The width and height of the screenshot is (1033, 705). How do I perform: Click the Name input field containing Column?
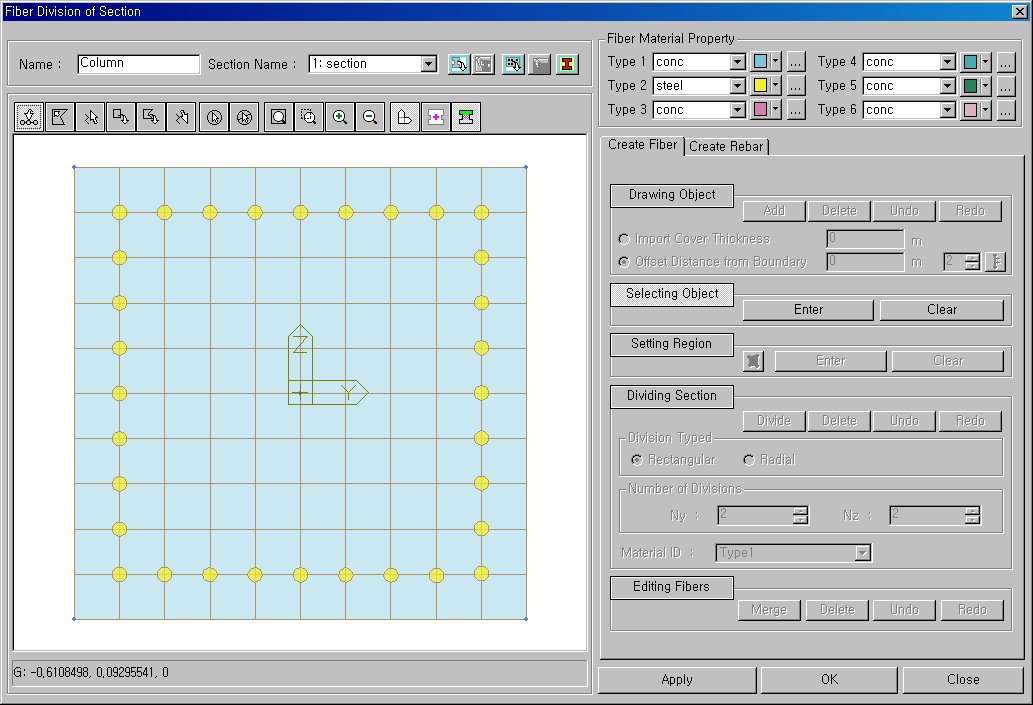click(x=139, y=64)
